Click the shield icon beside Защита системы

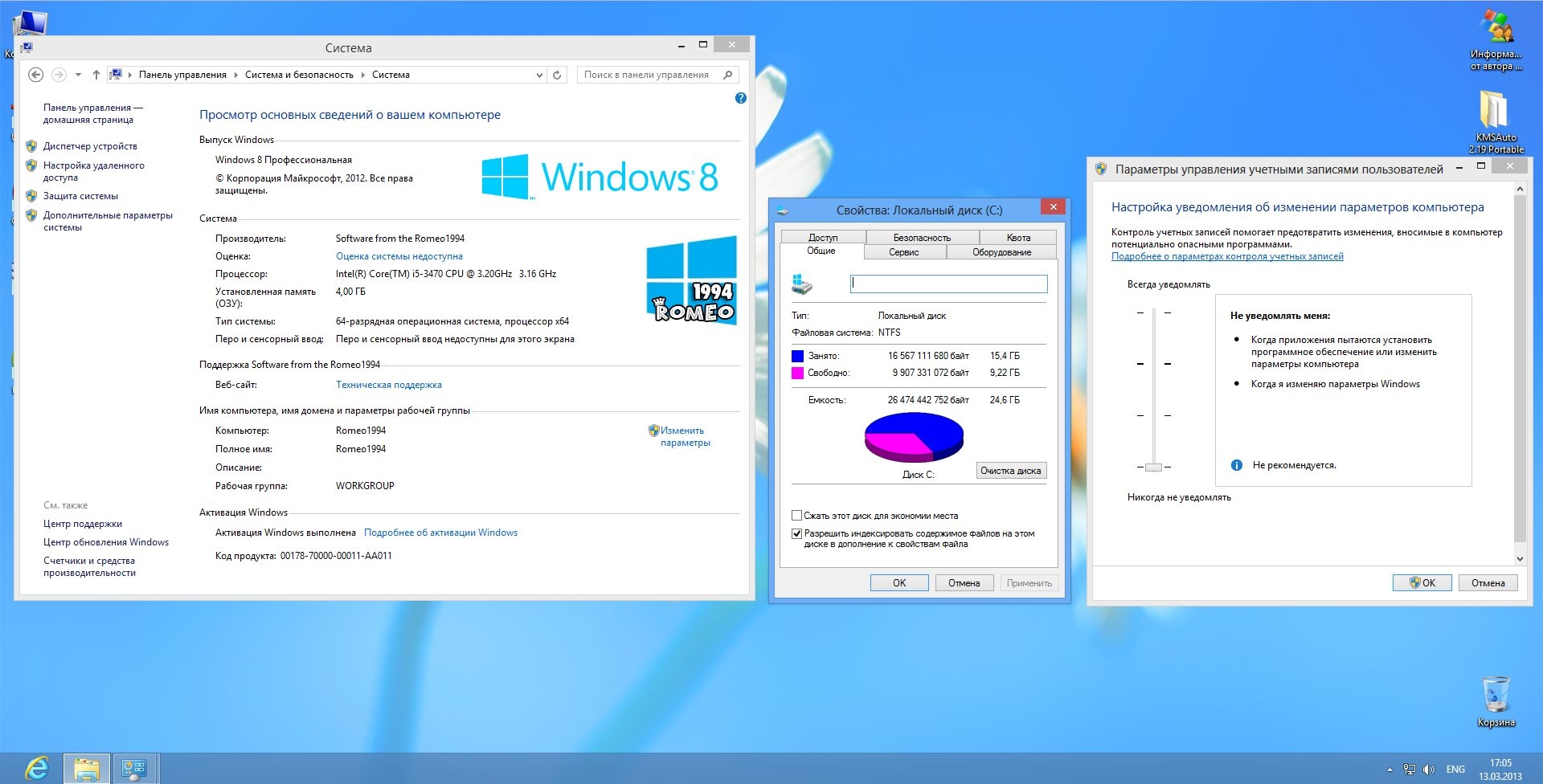pos(31,196)
